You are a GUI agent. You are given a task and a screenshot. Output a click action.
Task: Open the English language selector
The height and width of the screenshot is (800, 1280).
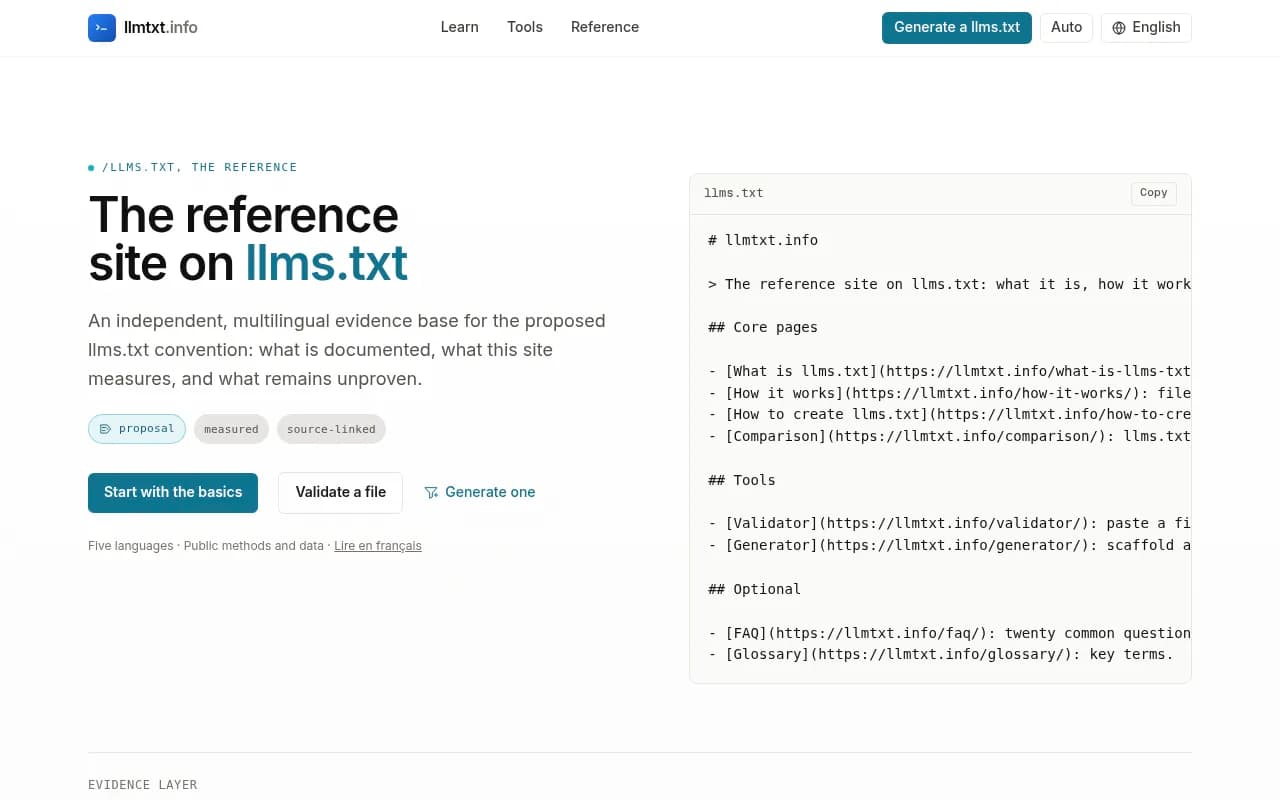(x=1146, y=27)
